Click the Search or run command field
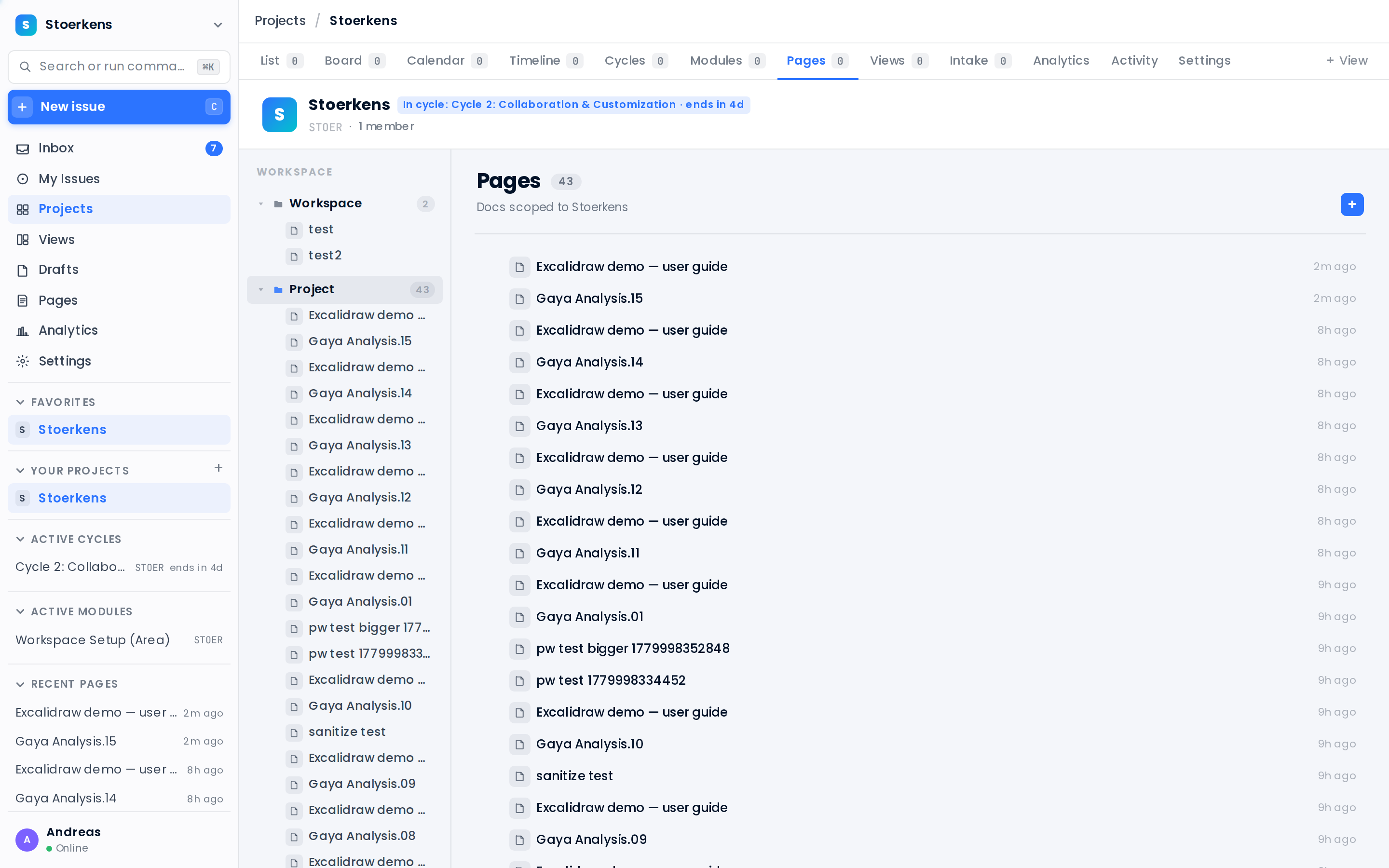The height and width of the screenshot is (868, 1389). click(119, 67)
